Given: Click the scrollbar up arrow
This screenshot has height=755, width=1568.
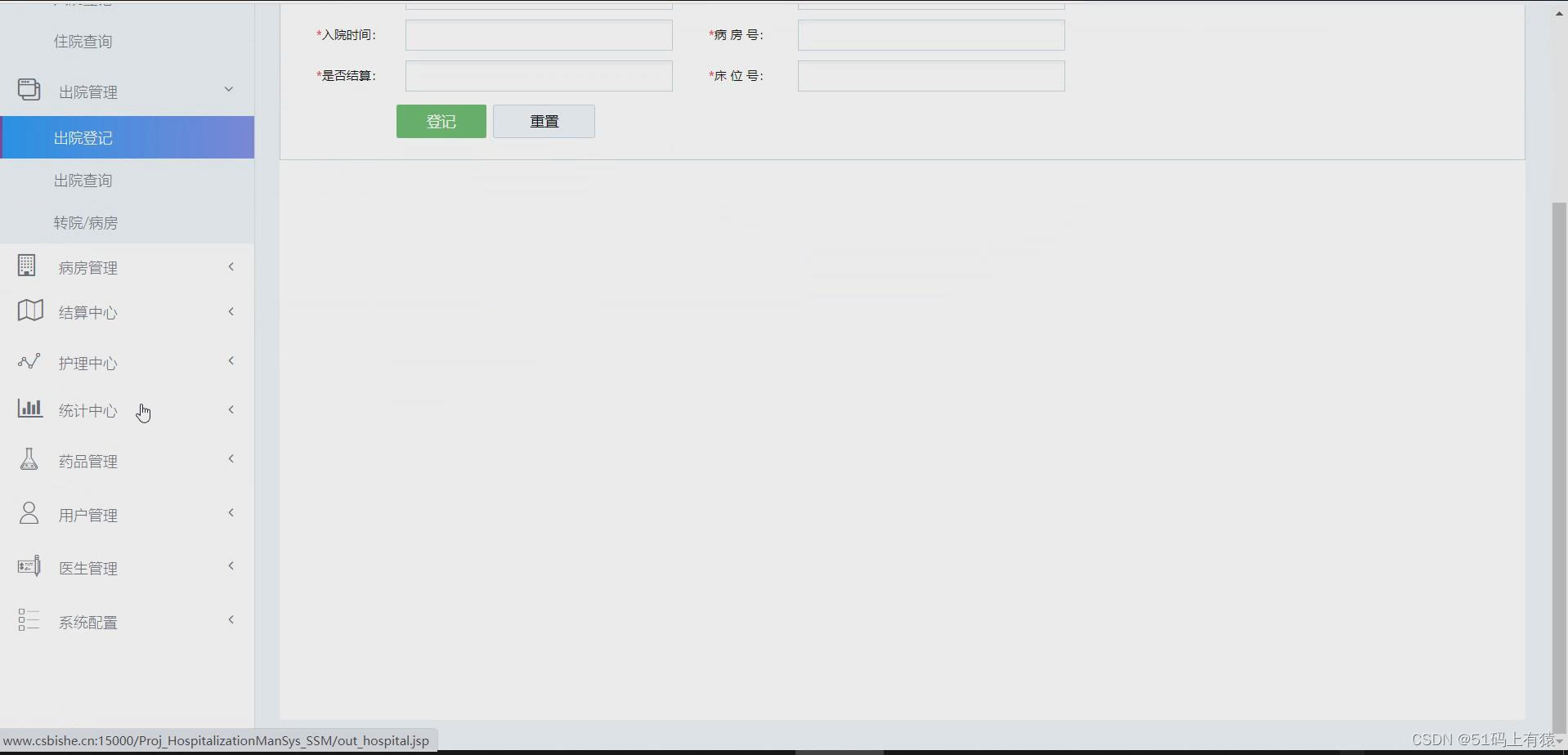Looking at the screenshot, I should pyautogui.click(x=1559, y=14).
